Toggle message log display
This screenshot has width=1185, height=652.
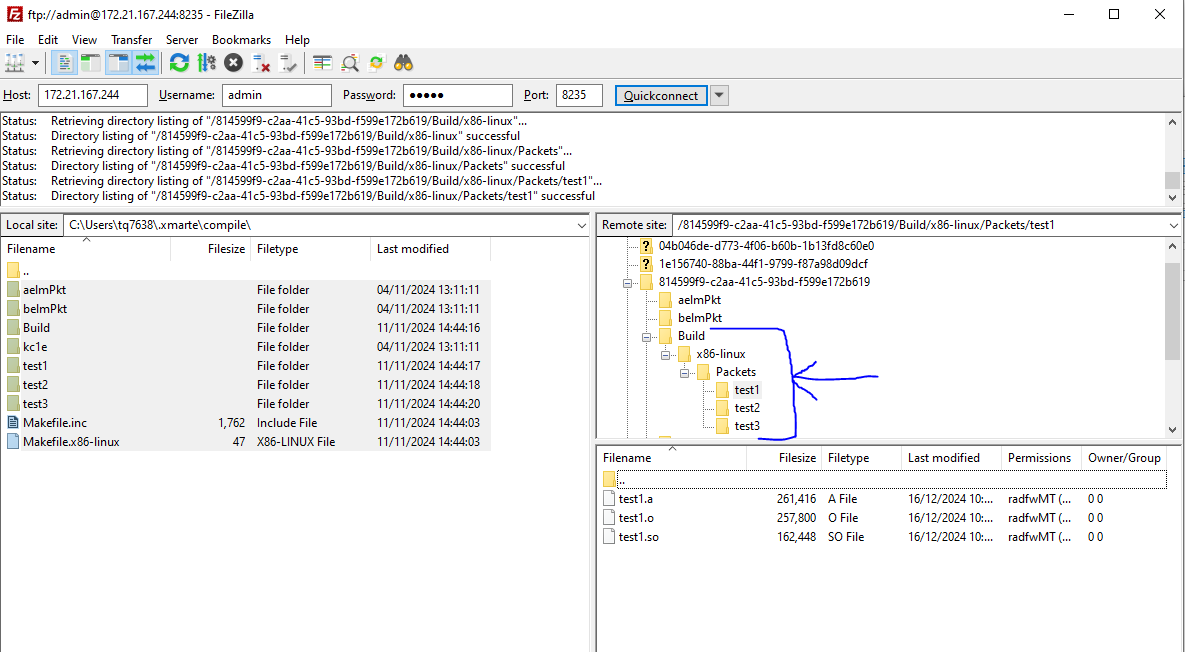(64, 63)
